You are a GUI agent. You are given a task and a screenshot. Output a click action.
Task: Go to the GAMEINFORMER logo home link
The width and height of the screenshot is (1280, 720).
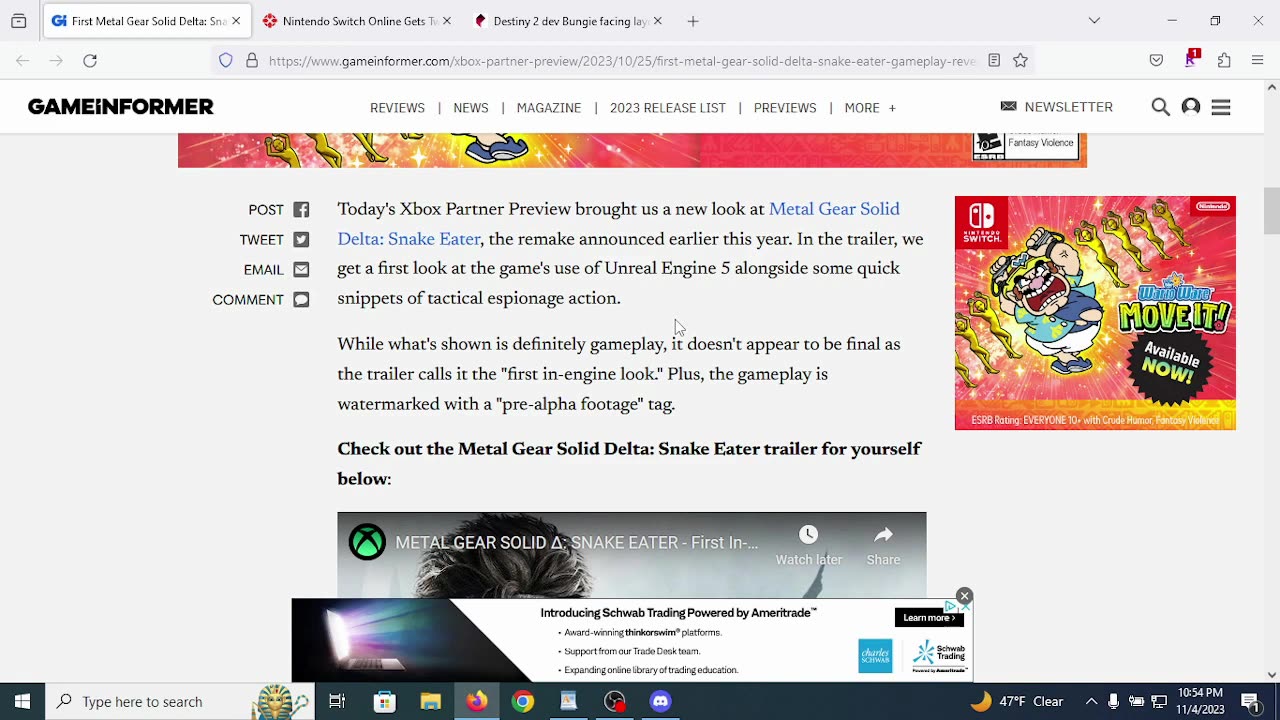click(x=121, y=107)
